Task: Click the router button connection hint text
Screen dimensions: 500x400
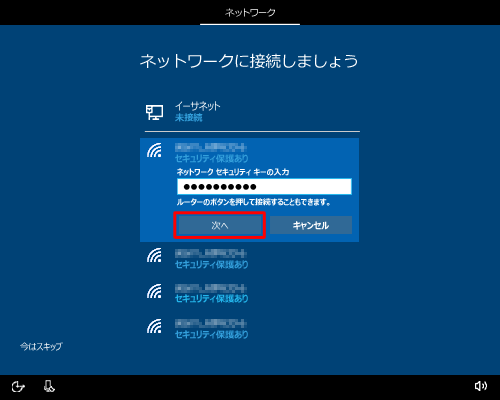Action: point(253,202)
